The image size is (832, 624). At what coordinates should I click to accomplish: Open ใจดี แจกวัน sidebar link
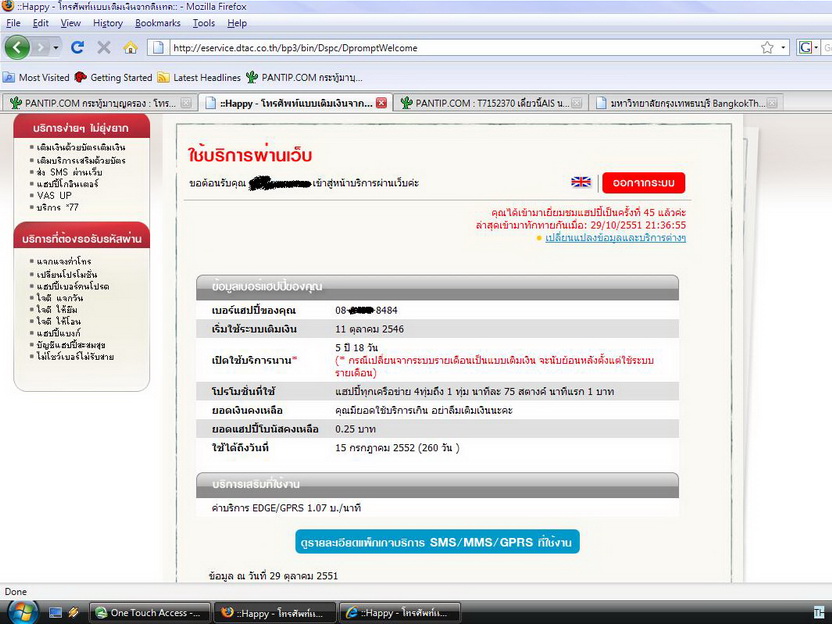pos(60,298)
